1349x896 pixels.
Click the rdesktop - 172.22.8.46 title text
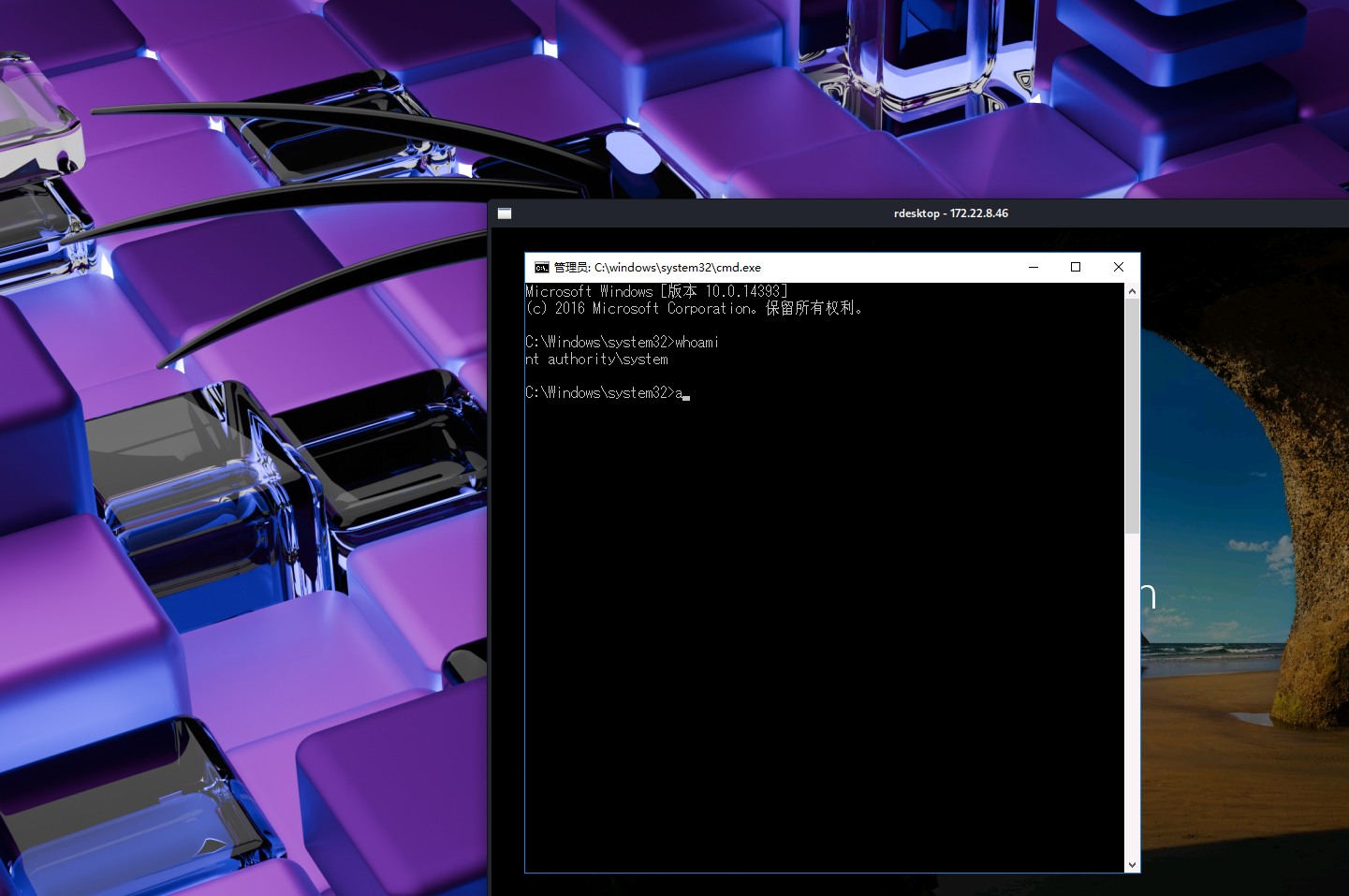(x=950, y=213)
